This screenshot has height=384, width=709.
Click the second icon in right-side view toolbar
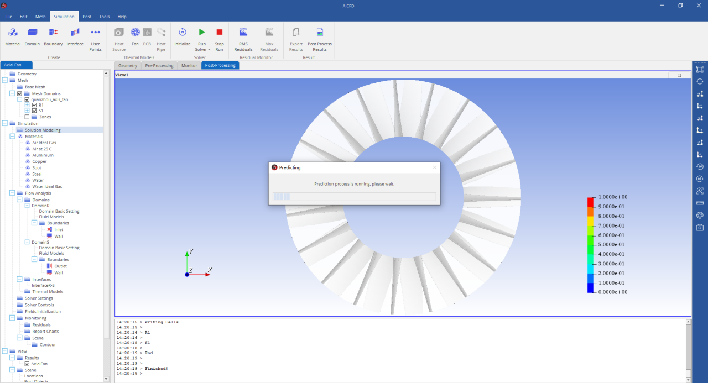click(700, 81)
